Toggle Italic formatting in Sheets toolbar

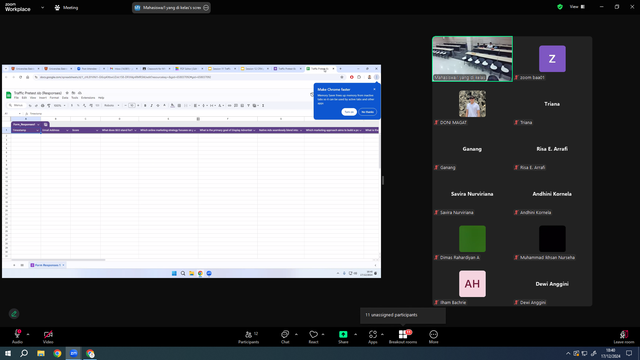point(151,106)
